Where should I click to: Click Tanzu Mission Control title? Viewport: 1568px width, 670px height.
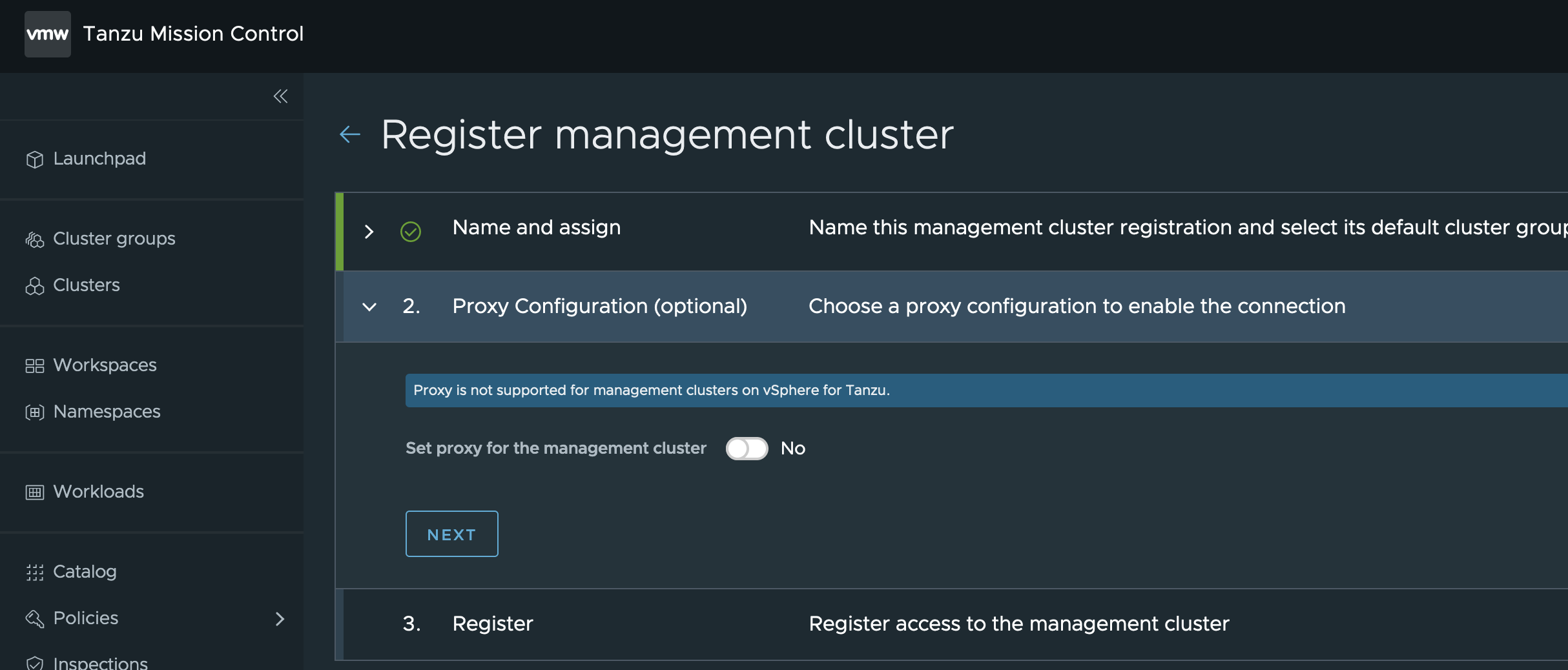point(193,34)
